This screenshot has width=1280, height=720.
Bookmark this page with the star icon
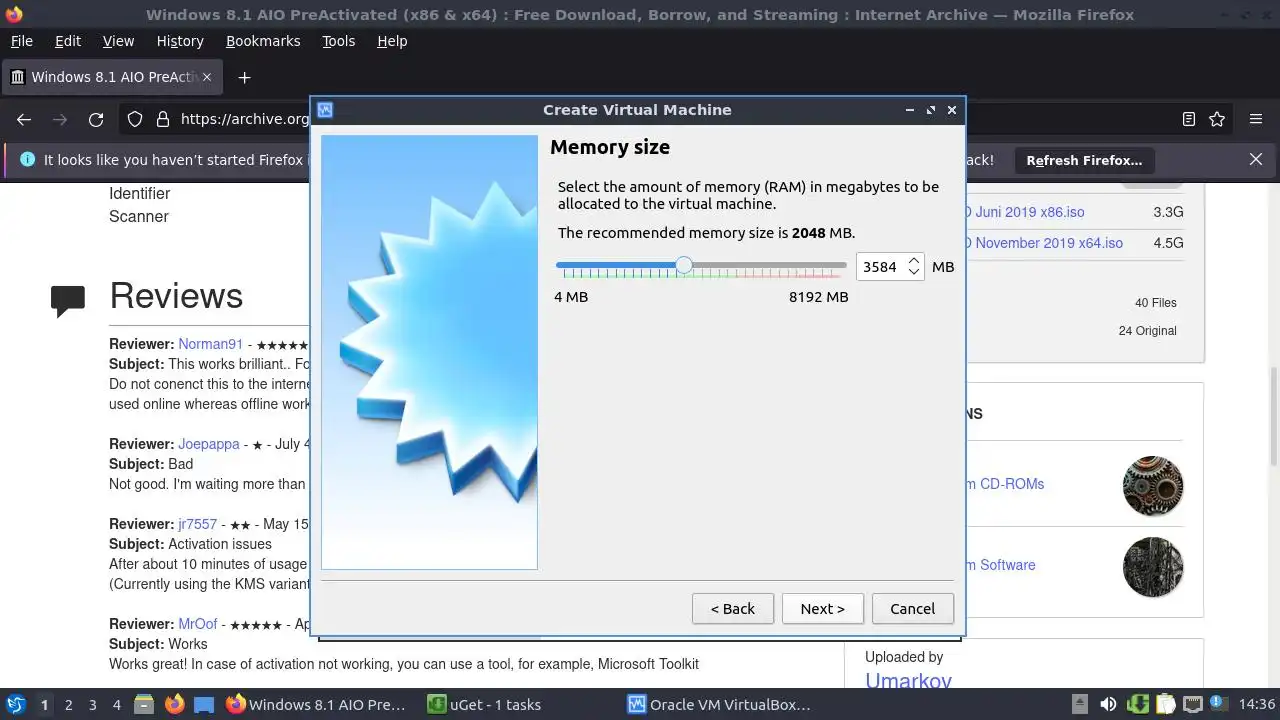coord(1217,119)
